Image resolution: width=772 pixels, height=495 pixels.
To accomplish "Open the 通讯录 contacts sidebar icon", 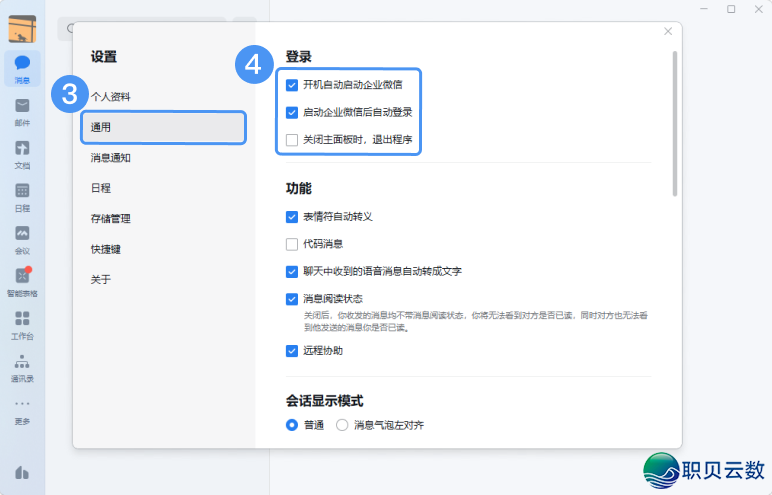I will coord(22,368).
